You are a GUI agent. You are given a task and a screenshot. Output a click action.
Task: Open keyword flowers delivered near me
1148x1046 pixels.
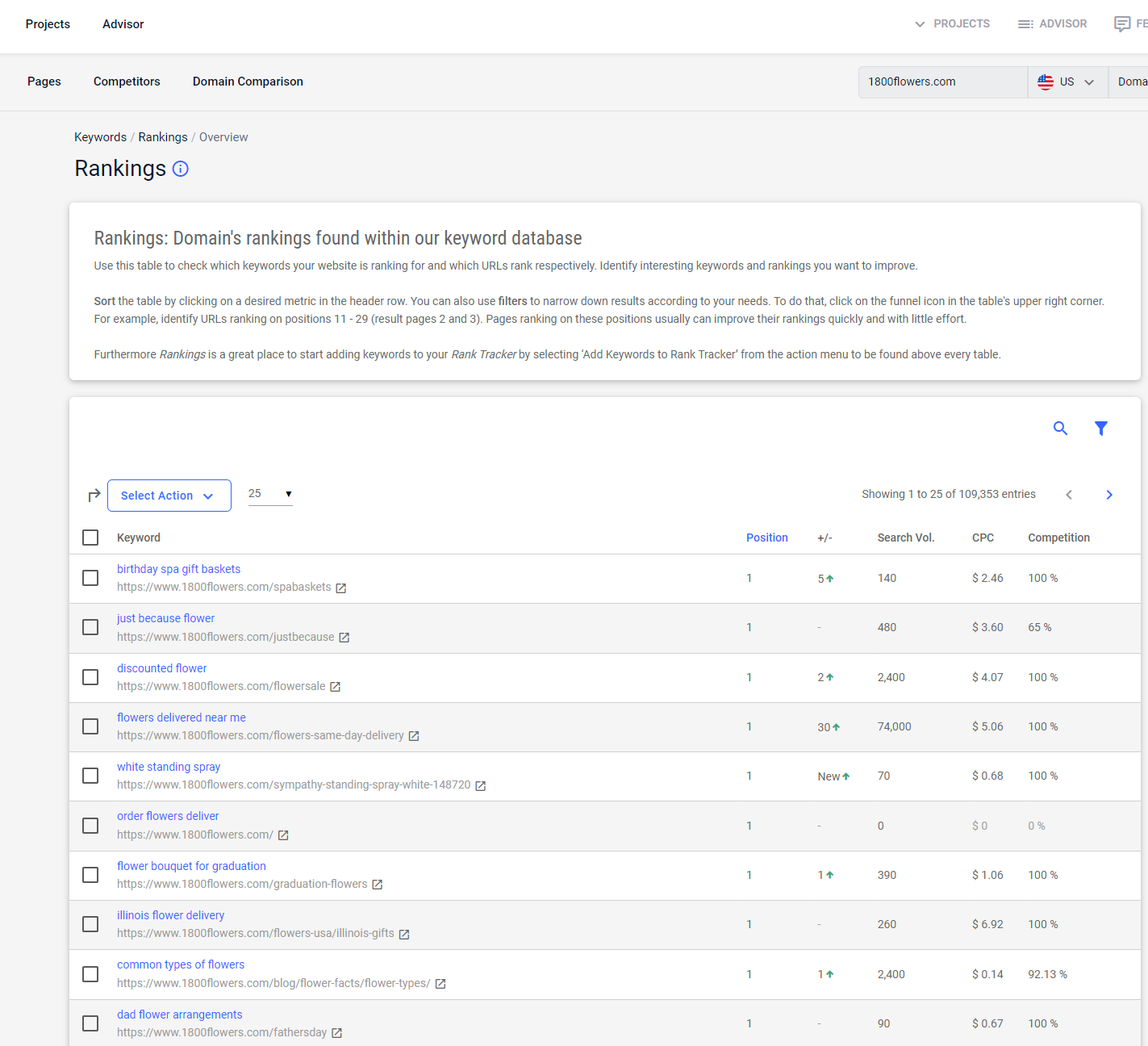point(182,718)
